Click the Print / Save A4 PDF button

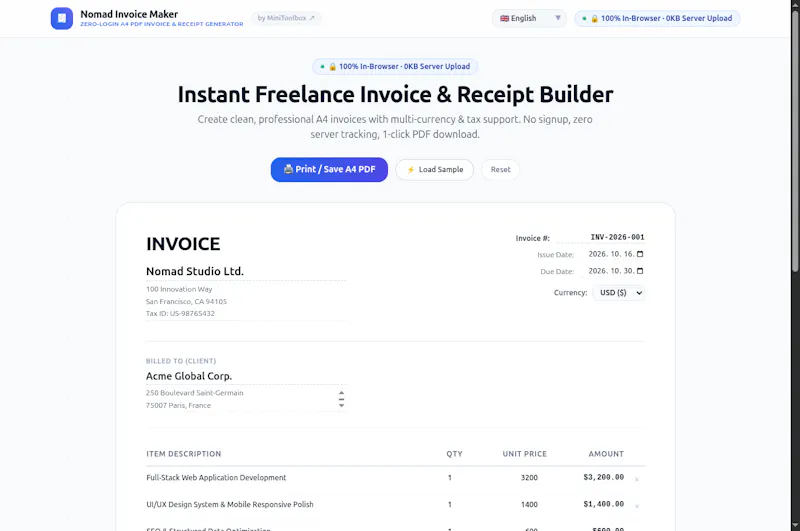click(x=329, y=169)
